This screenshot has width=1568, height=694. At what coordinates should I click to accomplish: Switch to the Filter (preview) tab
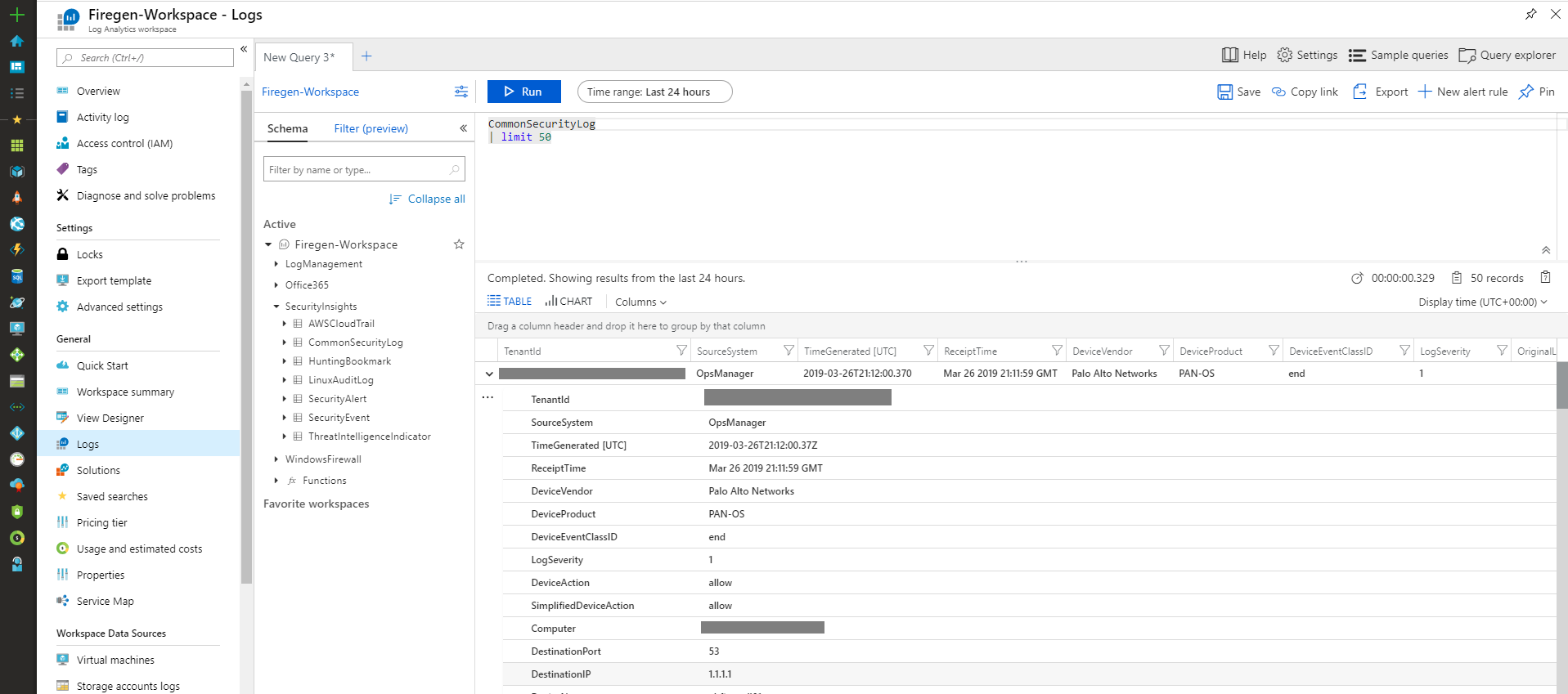coord(371,128)
